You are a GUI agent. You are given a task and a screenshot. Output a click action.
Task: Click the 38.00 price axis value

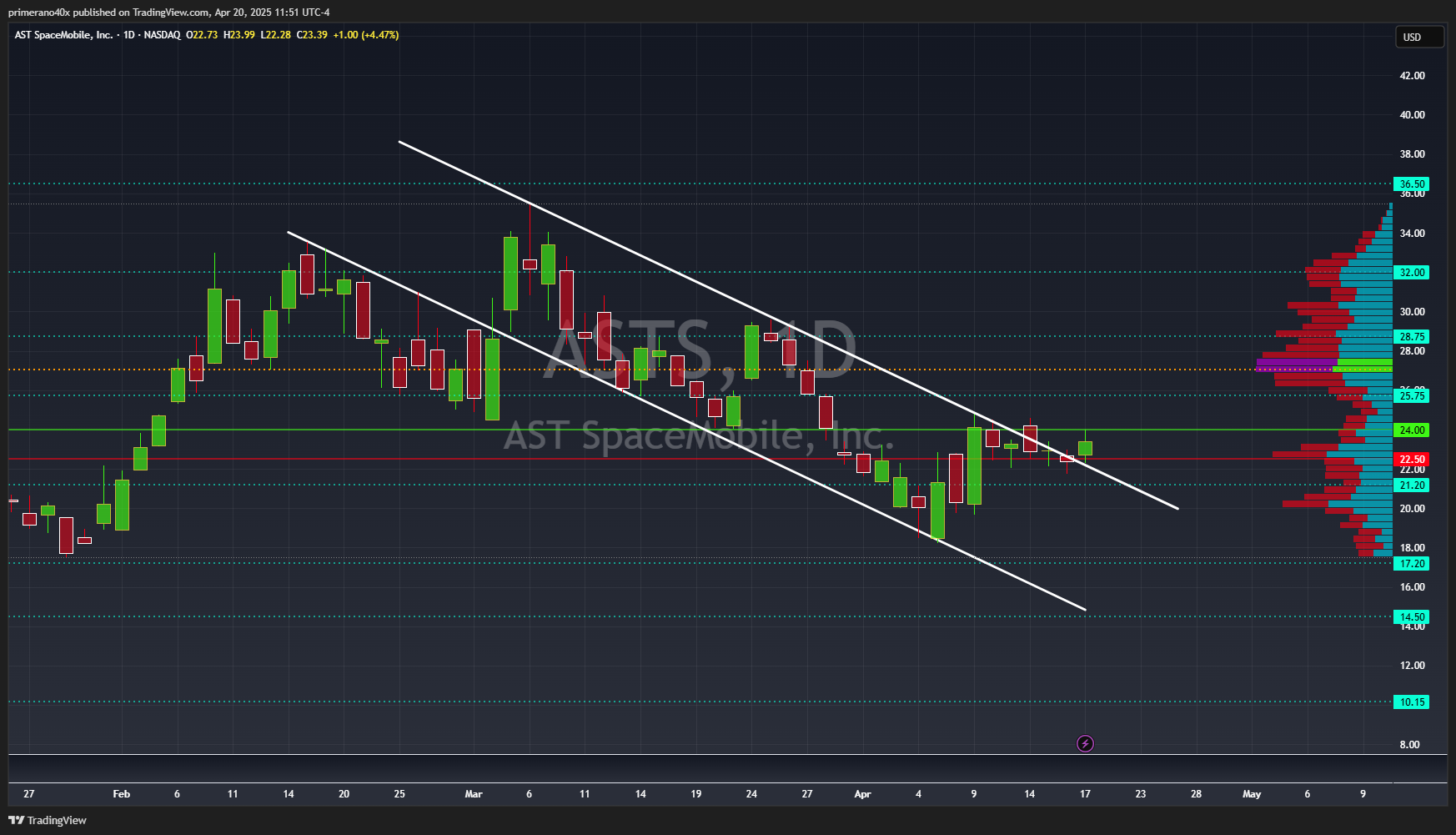1412,154
